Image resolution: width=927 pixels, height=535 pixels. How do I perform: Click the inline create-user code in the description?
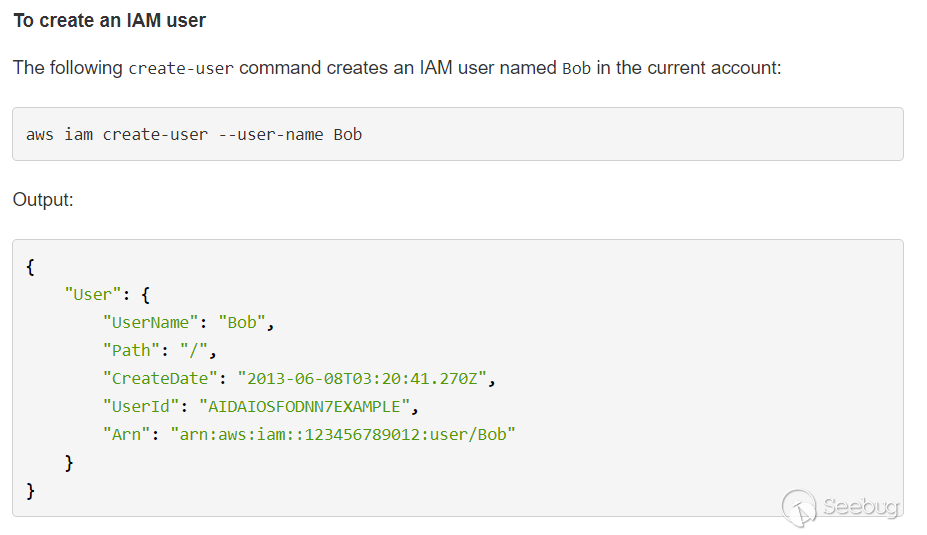(181, 69)
